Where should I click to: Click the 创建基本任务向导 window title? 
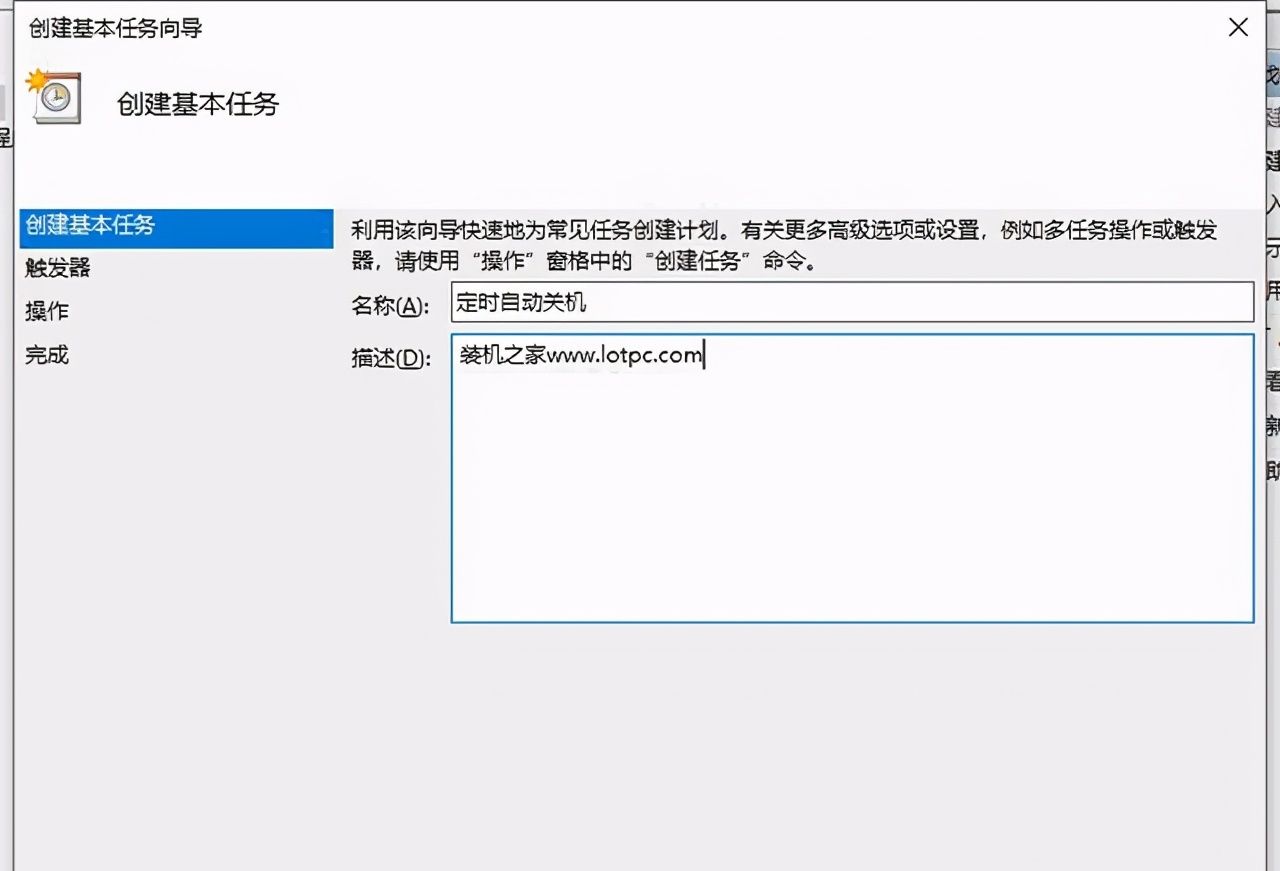[x=116, y=28]
